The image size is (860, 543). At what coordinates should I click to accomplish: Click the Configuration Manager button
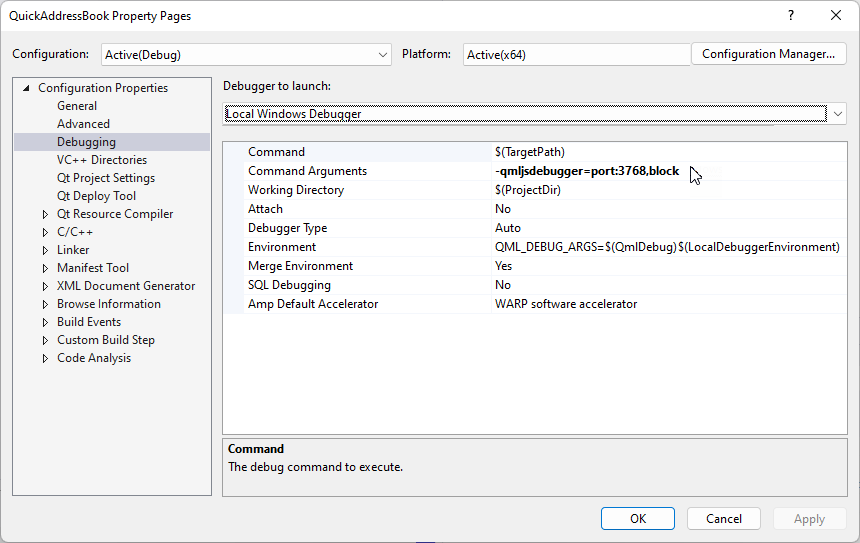[768, 54]
